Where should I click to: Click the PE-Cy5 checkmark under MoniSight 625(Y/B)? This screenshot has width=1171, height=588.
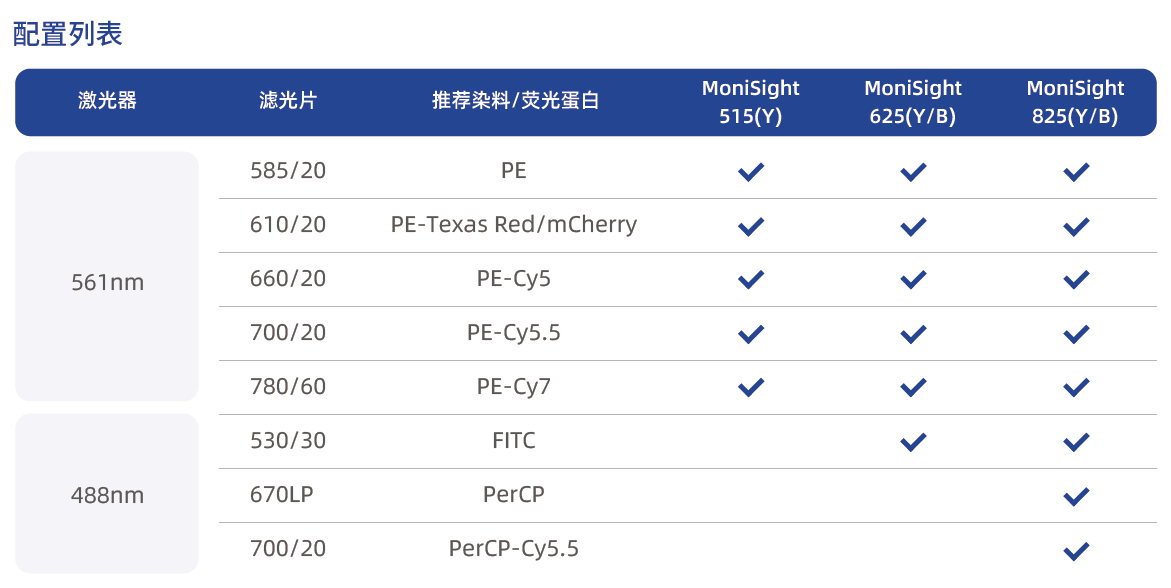913,280
